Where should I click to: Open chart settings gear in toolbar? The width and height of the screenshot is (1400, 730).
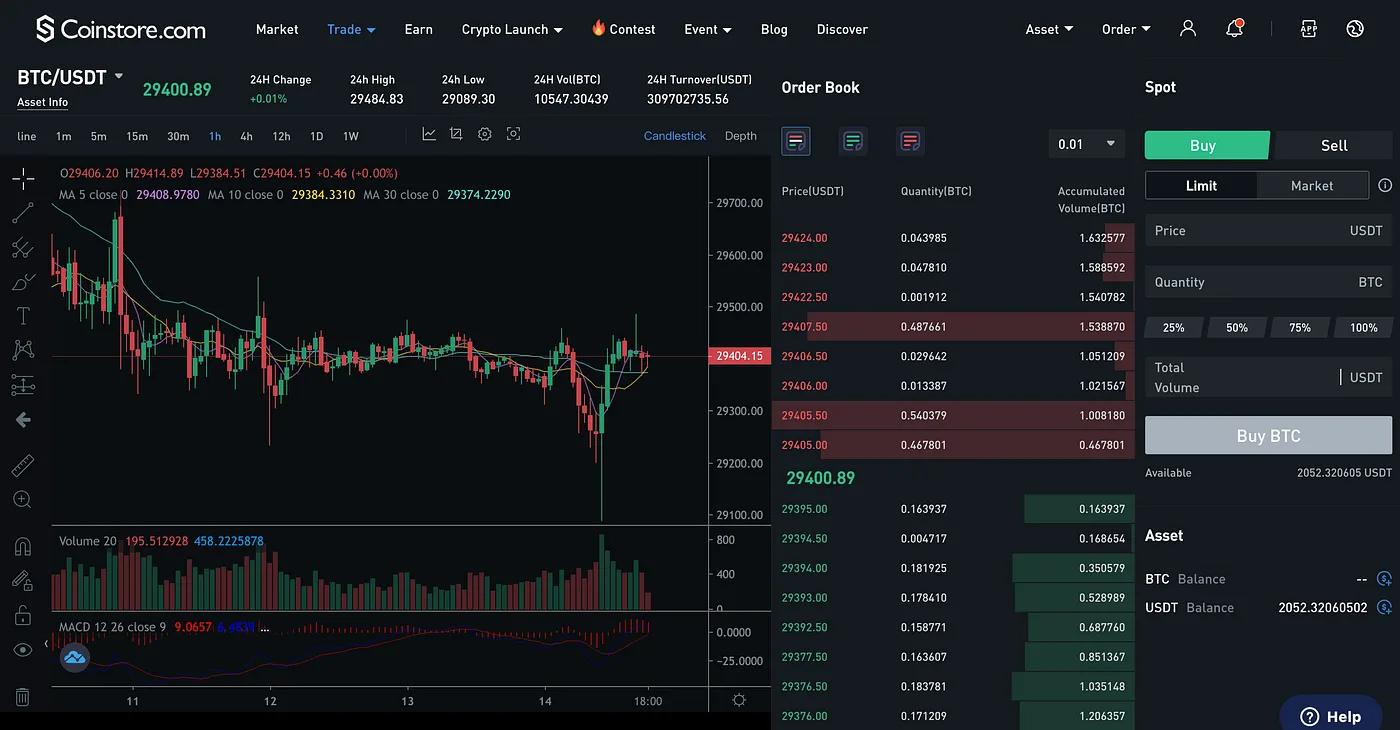(x=485, y=135)
